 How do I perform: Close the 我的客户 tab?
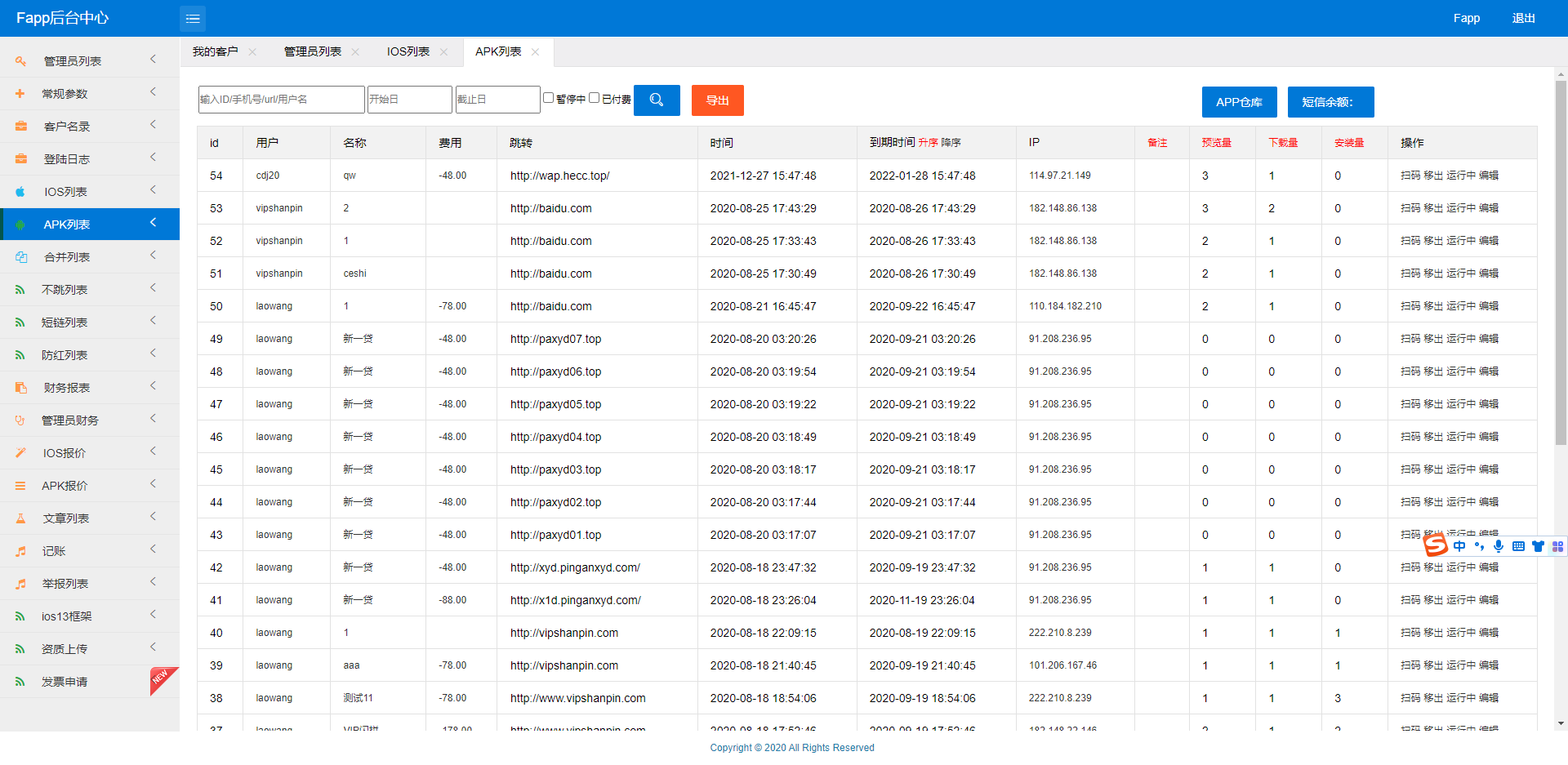tap(252, 52)
